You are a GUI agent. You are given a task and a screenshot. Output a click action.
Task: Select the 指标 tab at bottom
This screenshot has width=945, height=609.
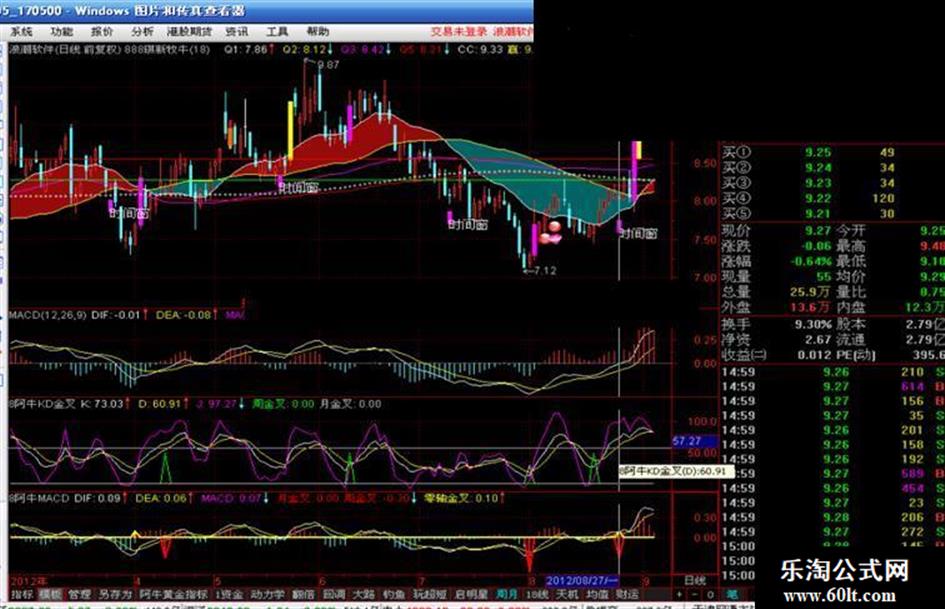[x=22, y=594]
